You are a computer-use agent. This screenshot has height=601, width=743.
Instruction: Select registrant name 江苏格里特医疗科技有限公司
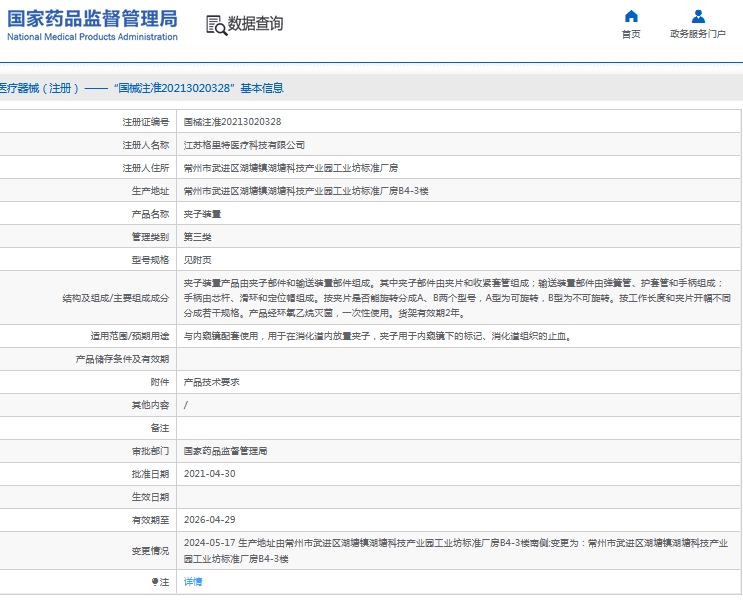coord(244,145)
